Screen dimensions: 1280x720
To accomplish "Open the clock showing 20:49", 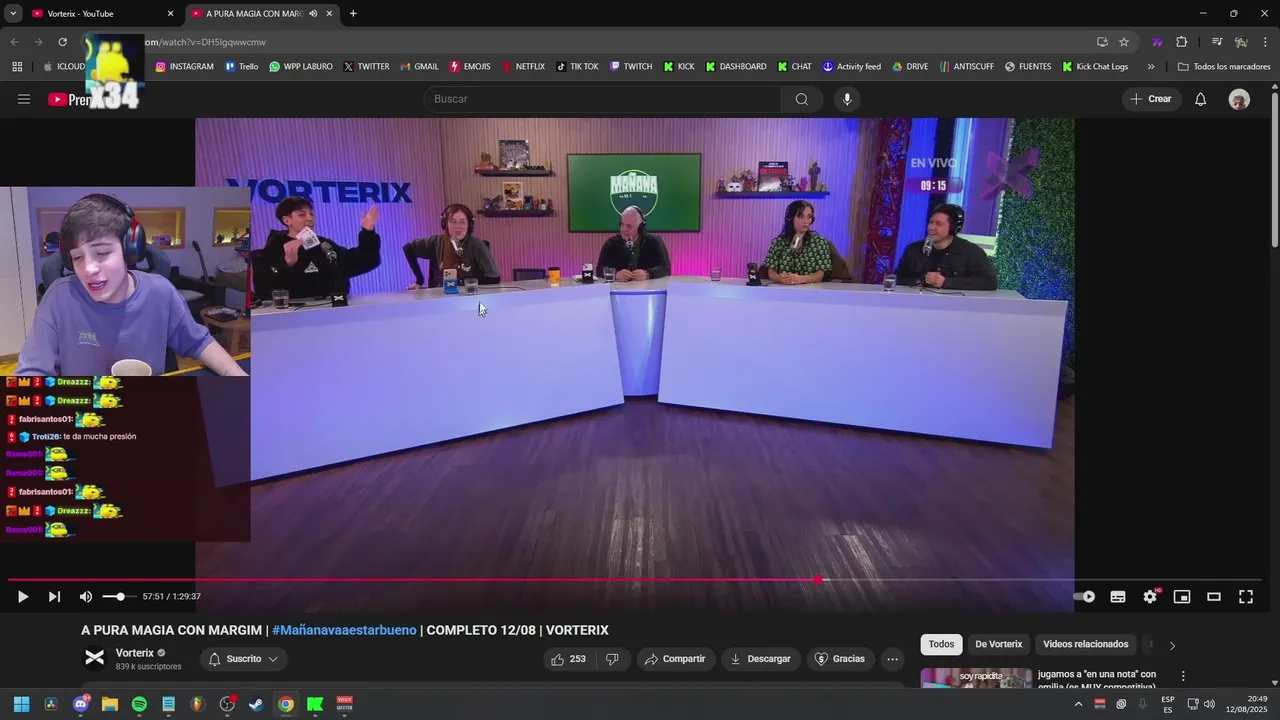I will [1248, 704].
